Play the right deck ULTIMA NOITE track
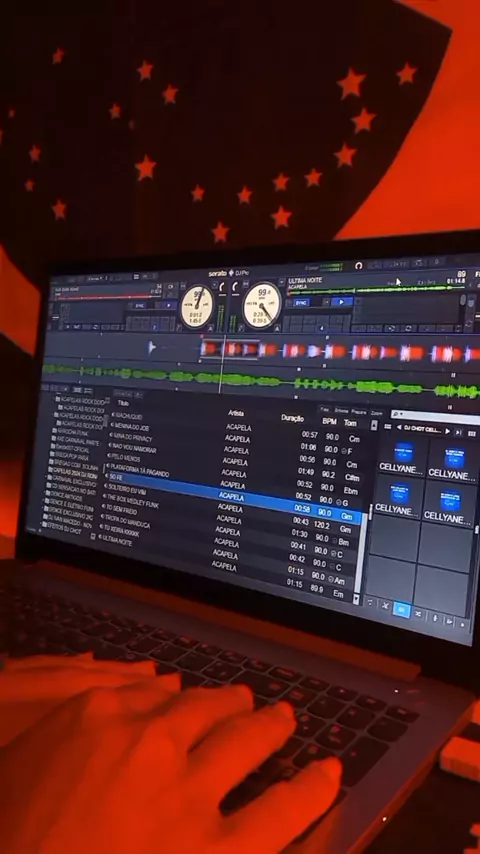This screenshot has width=480, height=854. coord(342,301)
